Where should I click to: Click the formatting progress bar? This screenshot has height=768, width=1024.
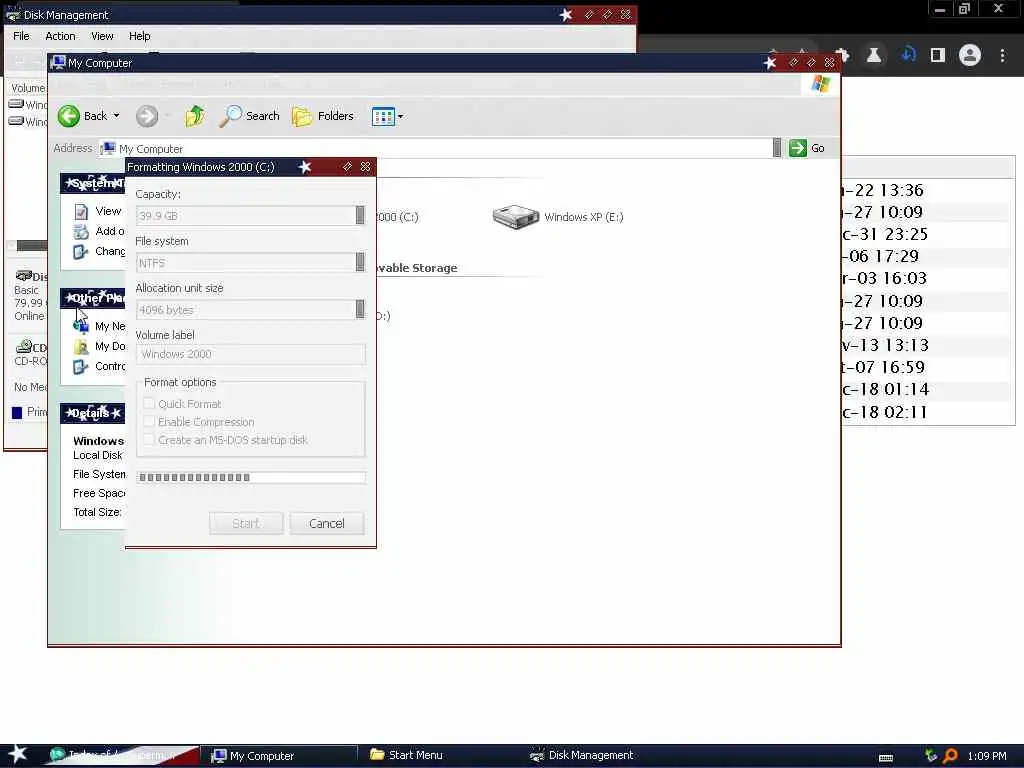pyautogui.click(x=251, y=477)
